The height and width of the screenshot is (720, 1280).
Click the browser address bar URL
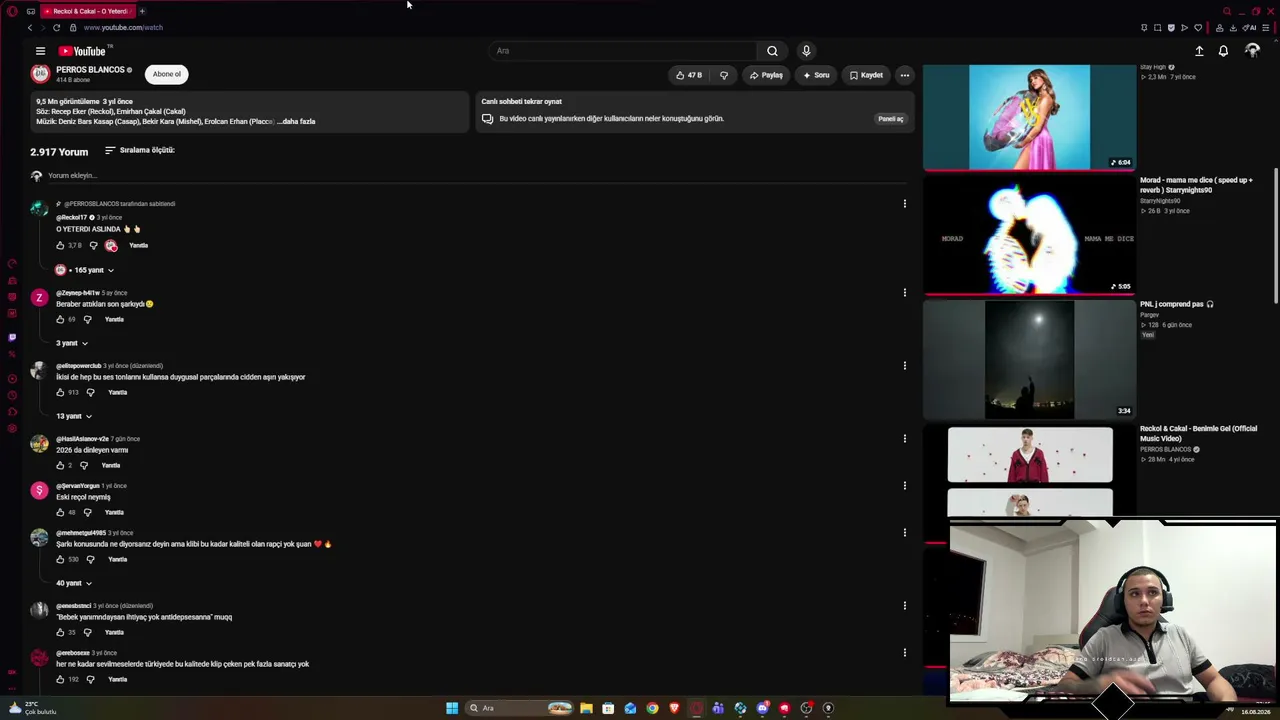pyautogui.click(x=124, y=28)
